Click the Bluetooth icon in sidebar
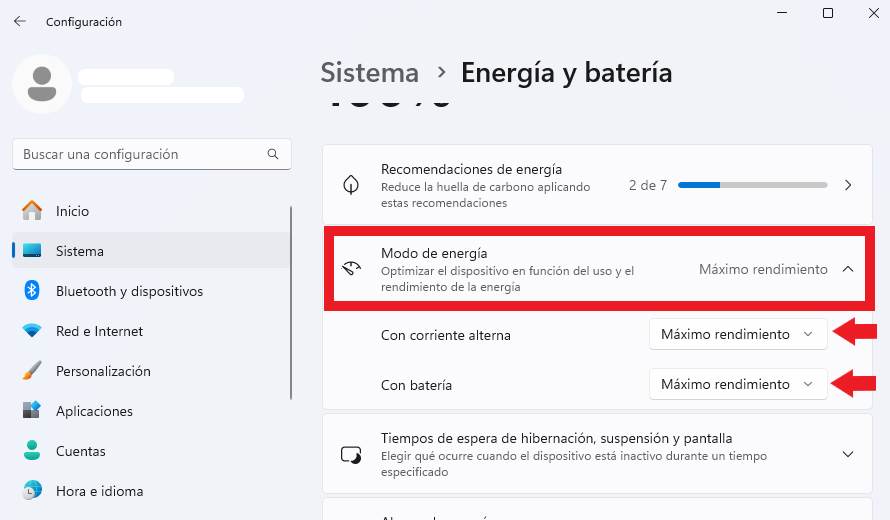Viewport: 890px width, 520px height. [32, 291]
